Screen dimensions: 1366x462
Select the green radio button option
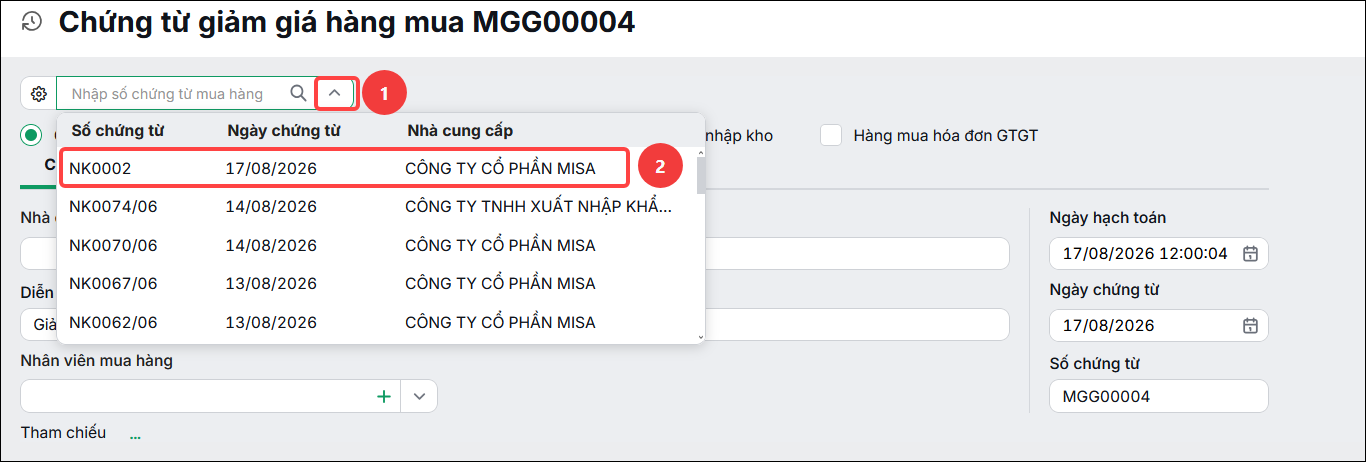31,135
